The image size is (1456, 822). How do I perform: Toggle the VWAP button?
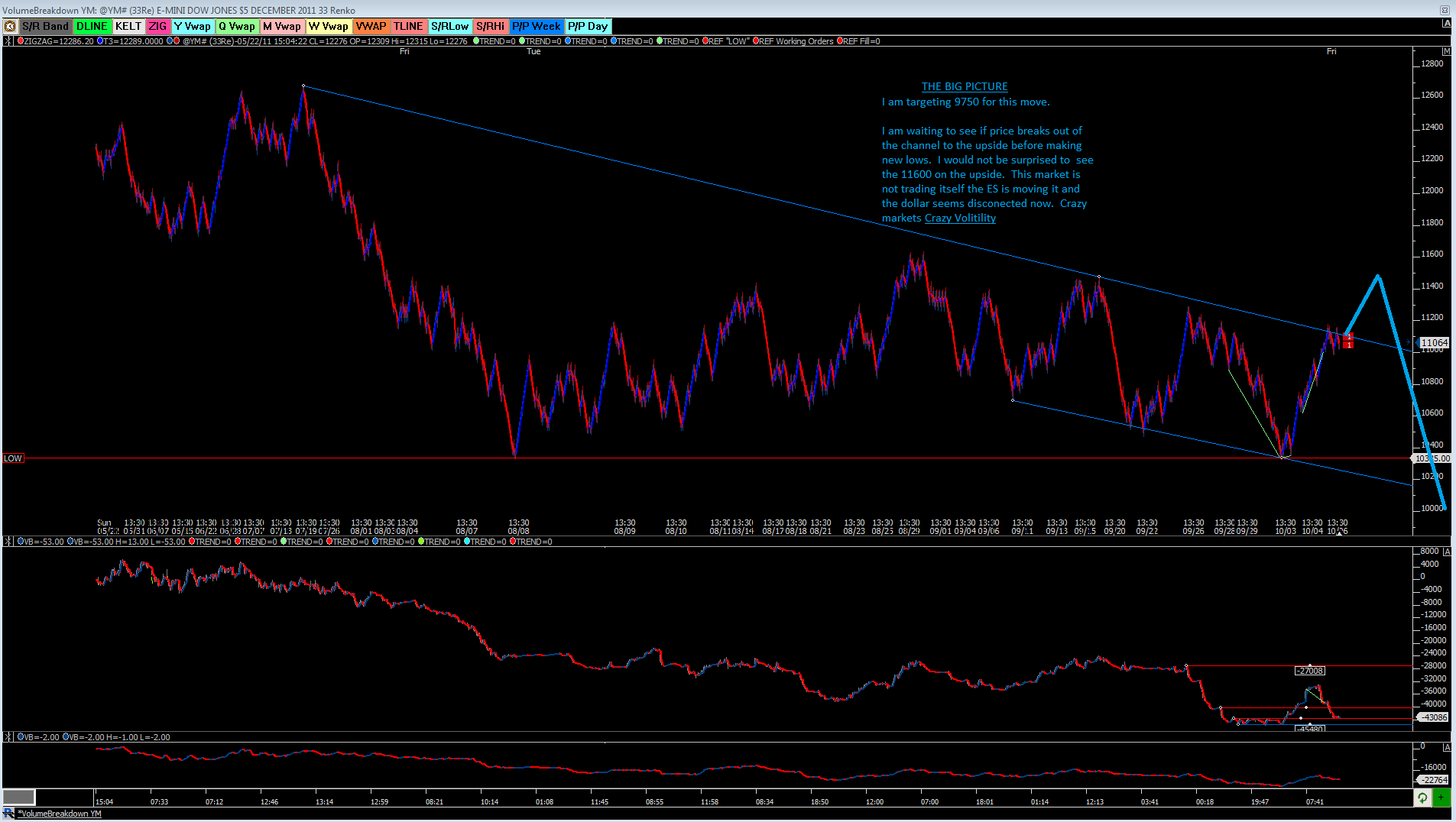[371, 27]
